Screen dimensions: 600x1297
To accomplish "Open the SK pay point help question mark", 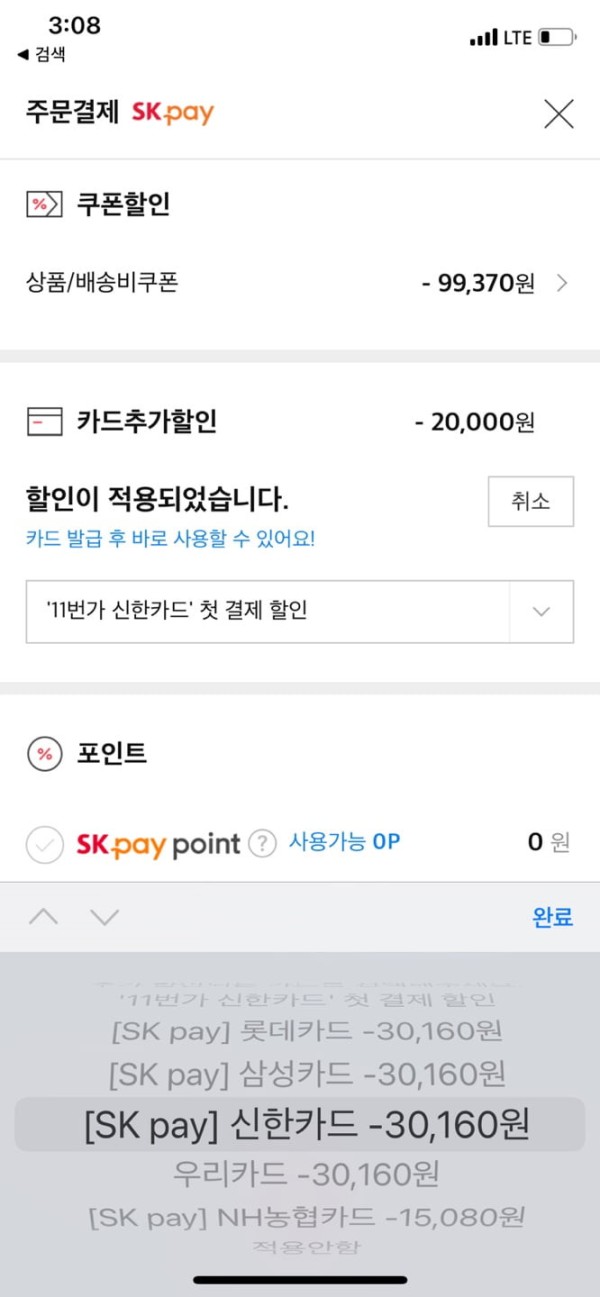I will pyautogui.click(x=261, y=844).
